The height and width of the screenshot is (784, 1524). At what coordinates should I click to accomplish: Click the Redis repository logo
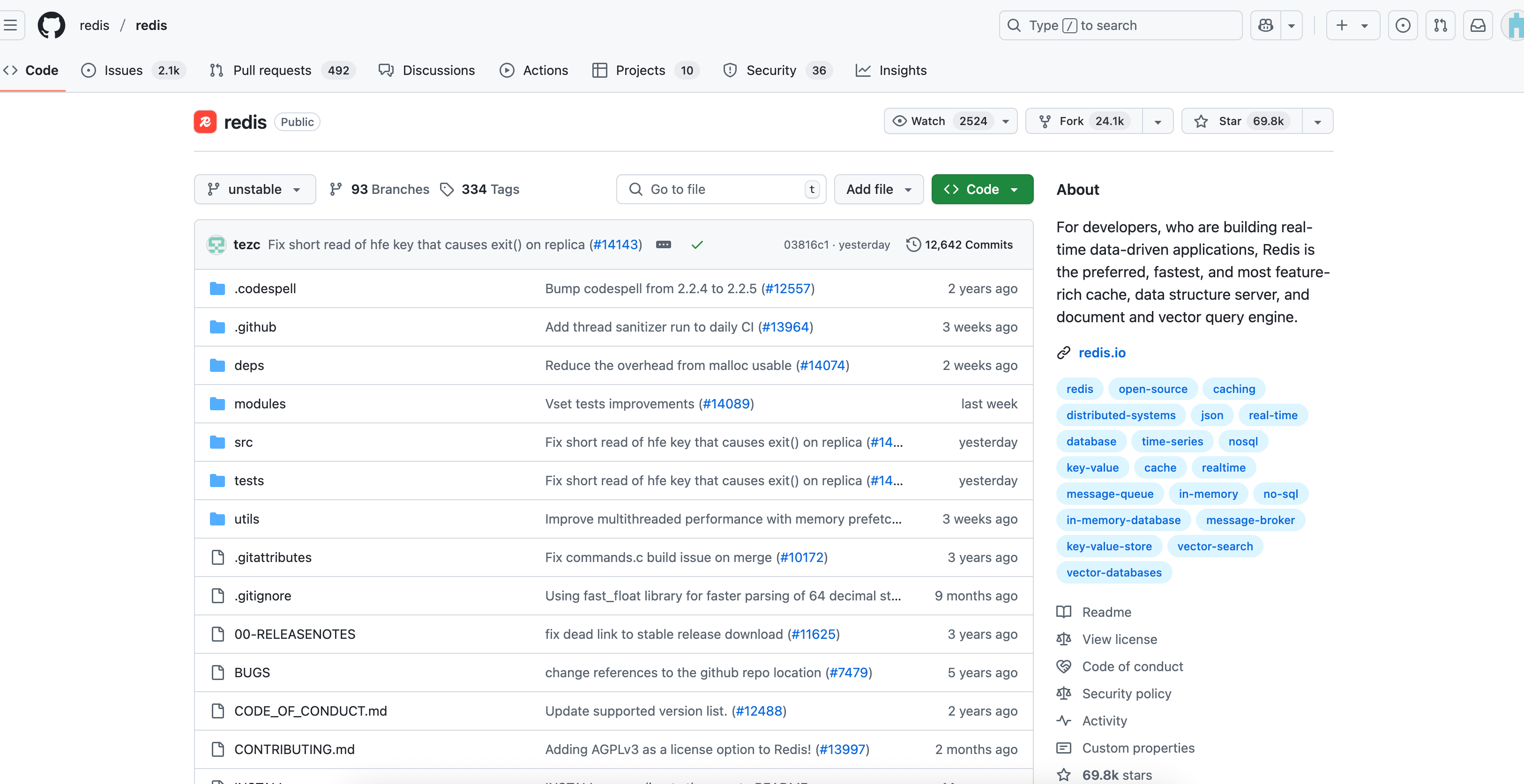[205, 122]
